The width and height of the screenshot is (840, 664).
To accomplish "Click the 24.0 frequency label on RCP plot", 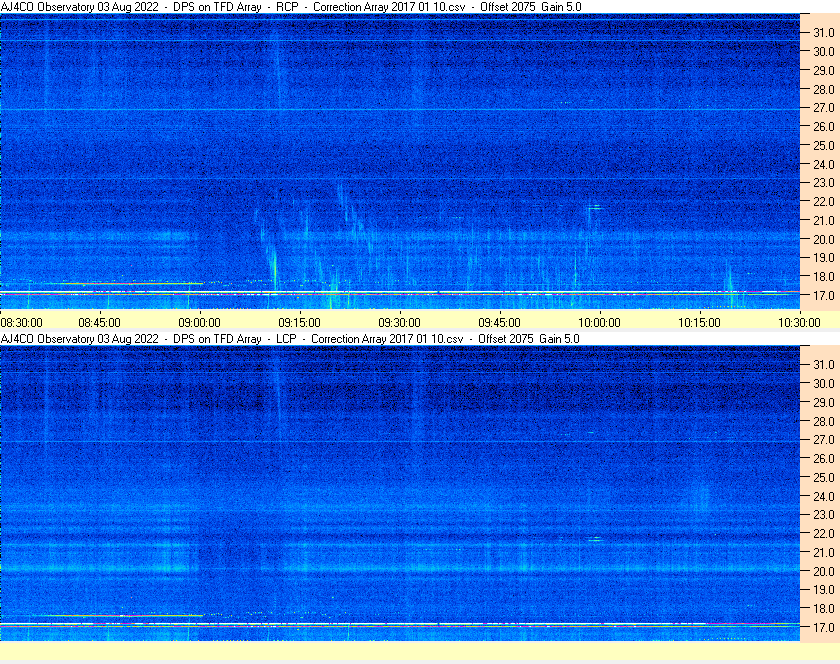I will click(824, 164).
